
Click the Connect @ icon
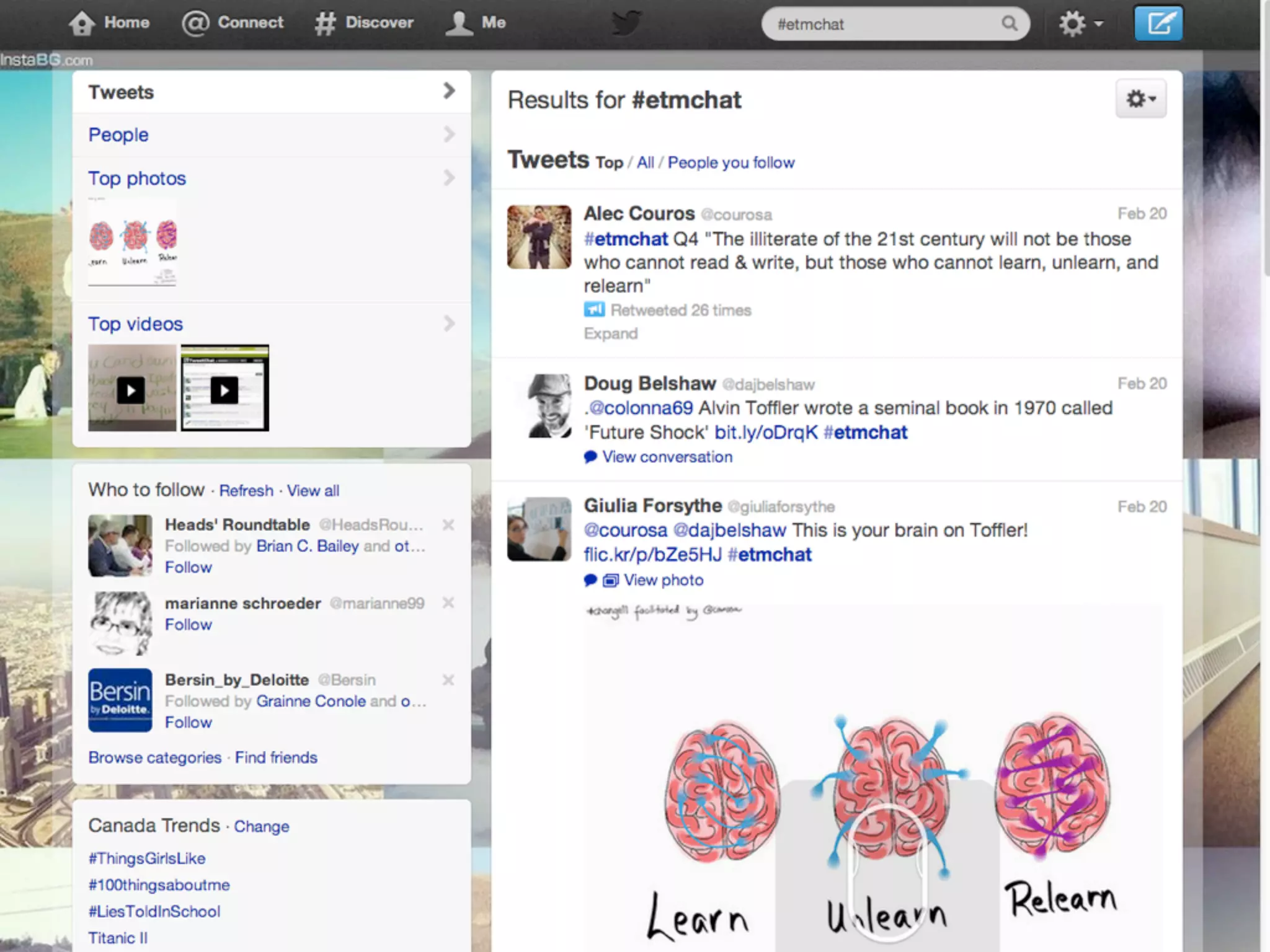[x=195, y=24]
